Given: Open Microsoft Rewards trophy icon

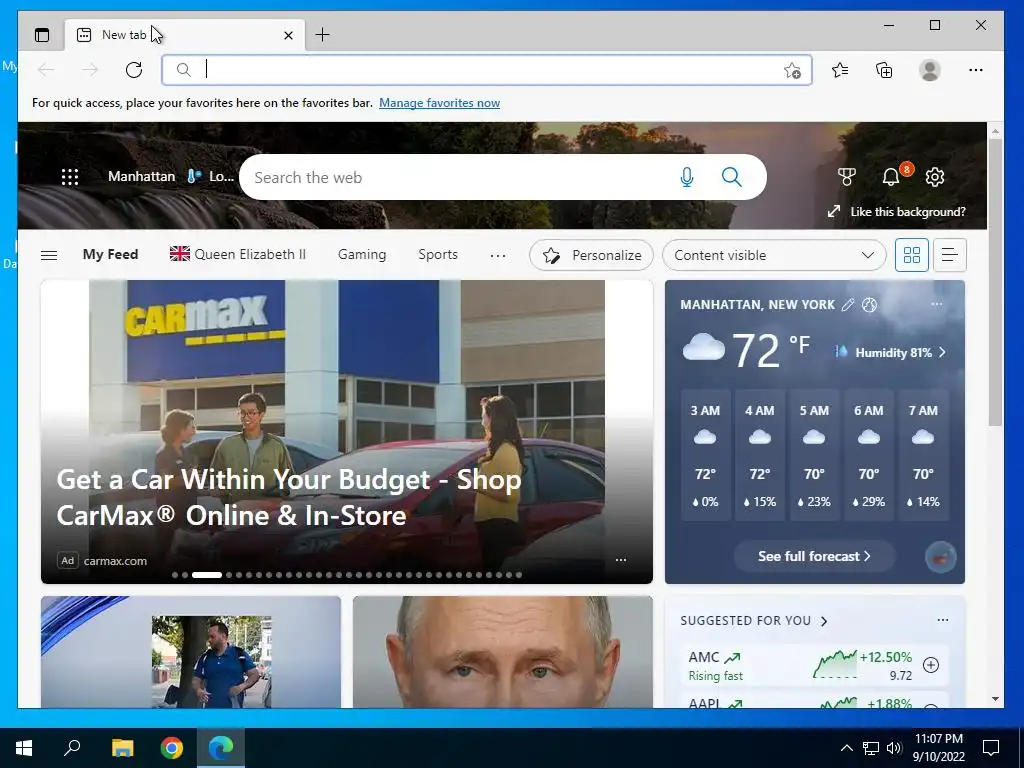Looking at the screenshot, I should [846, 177].
